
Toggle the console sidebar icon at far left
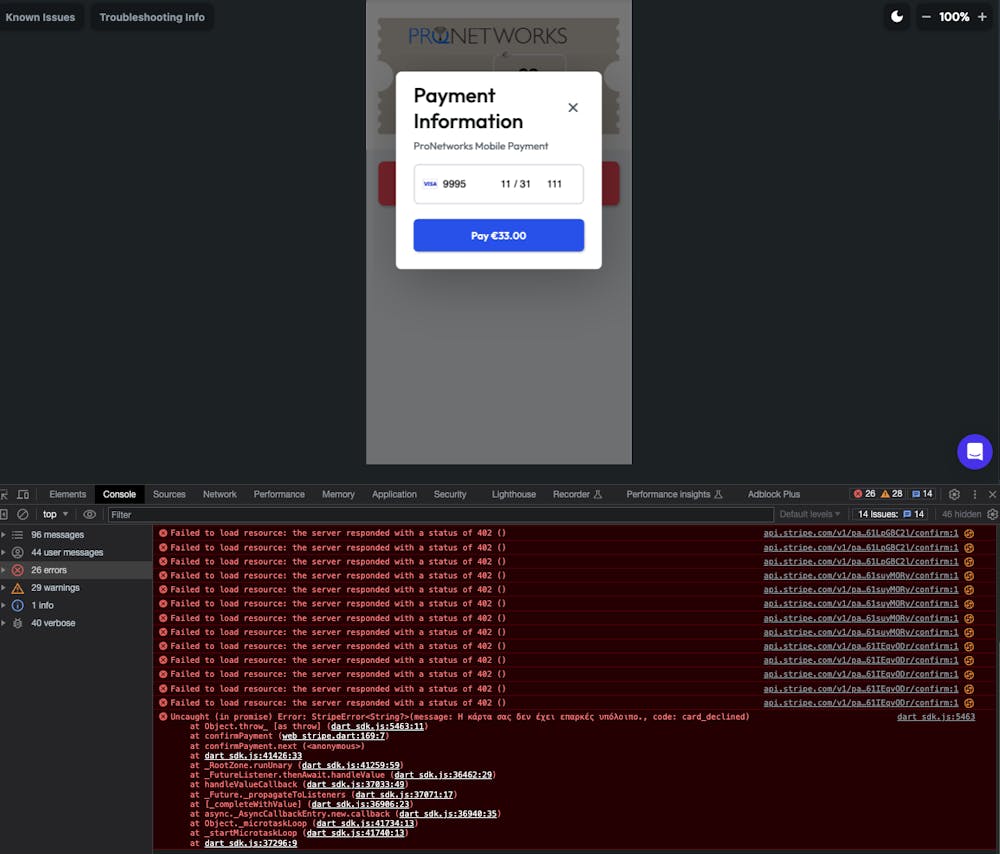(4, 514)
